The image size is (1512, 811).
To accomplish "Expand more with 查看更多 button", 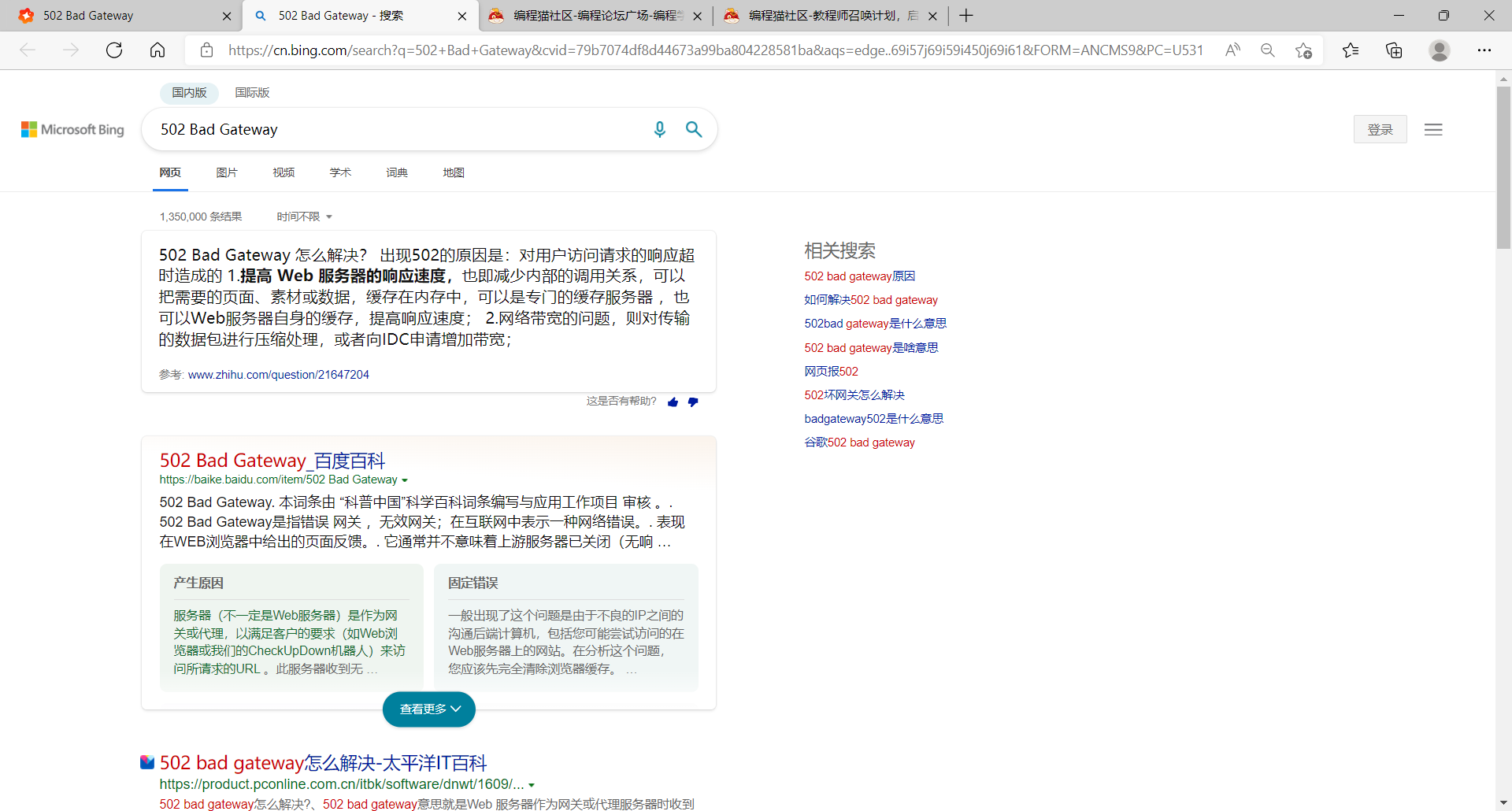I will [429, 709].
